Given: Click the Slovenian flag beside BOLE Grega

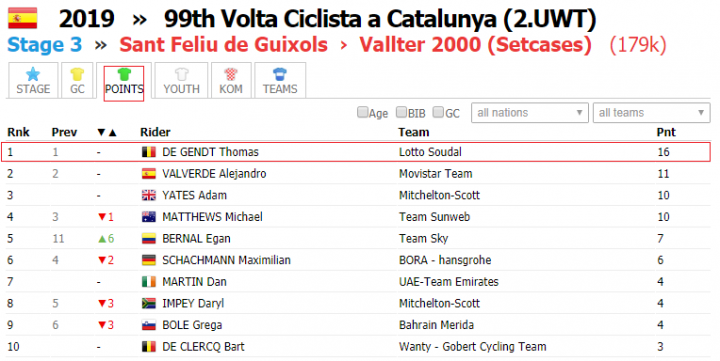Looking at the screenshot, I should 149,325.
